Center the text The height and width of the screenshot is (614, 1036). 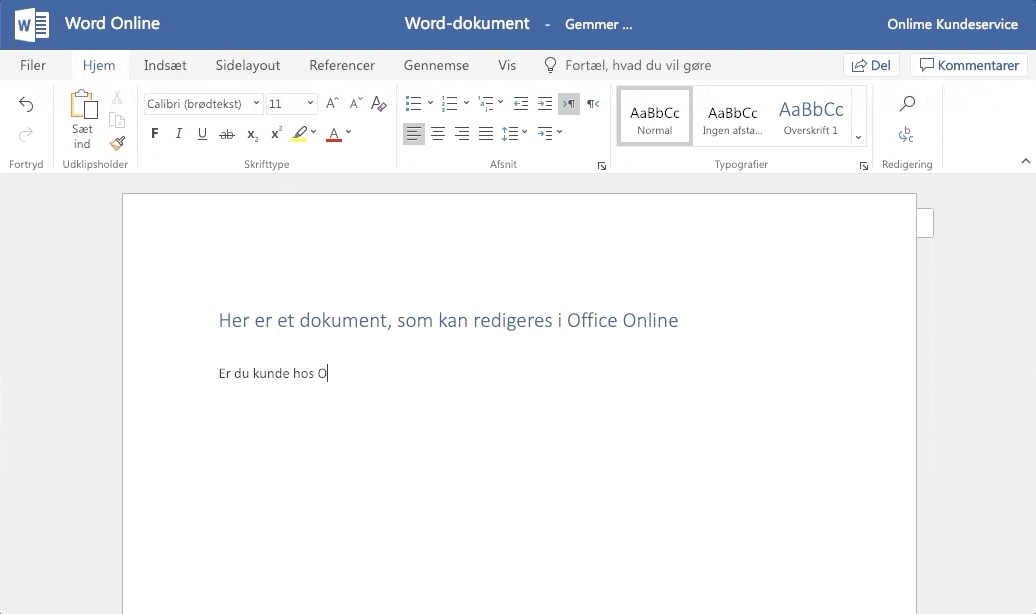[x=437, y=134]
